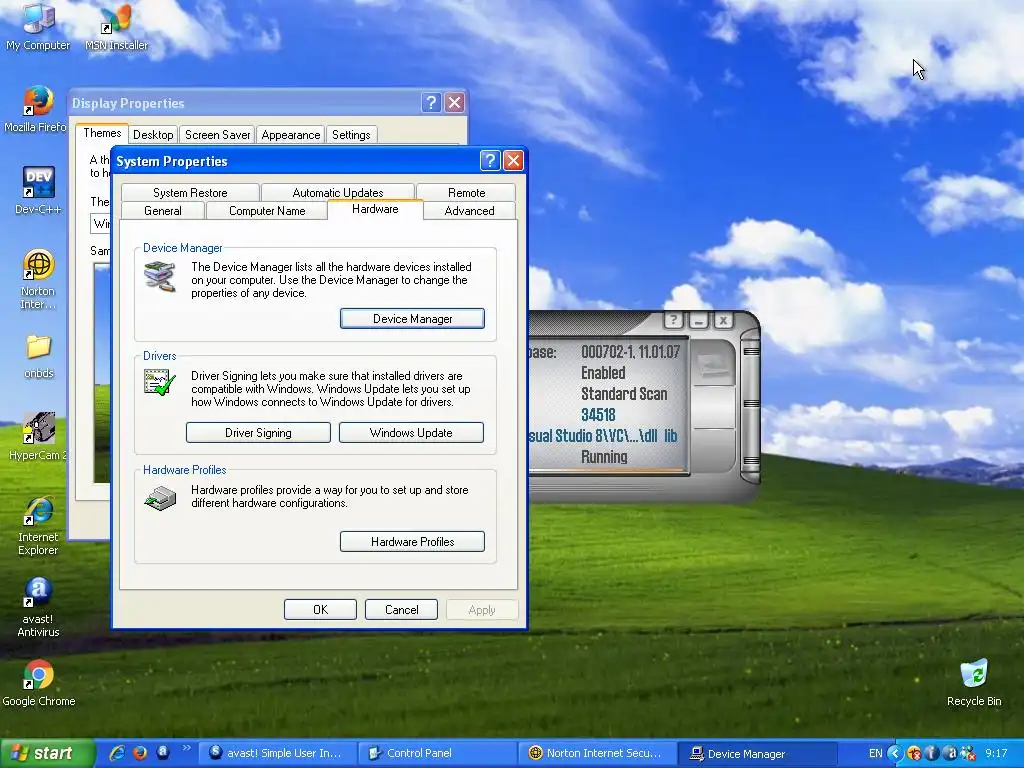1024x768 pixels.
Task: Click the Device Manager section icon
Action: coord(160,276)
